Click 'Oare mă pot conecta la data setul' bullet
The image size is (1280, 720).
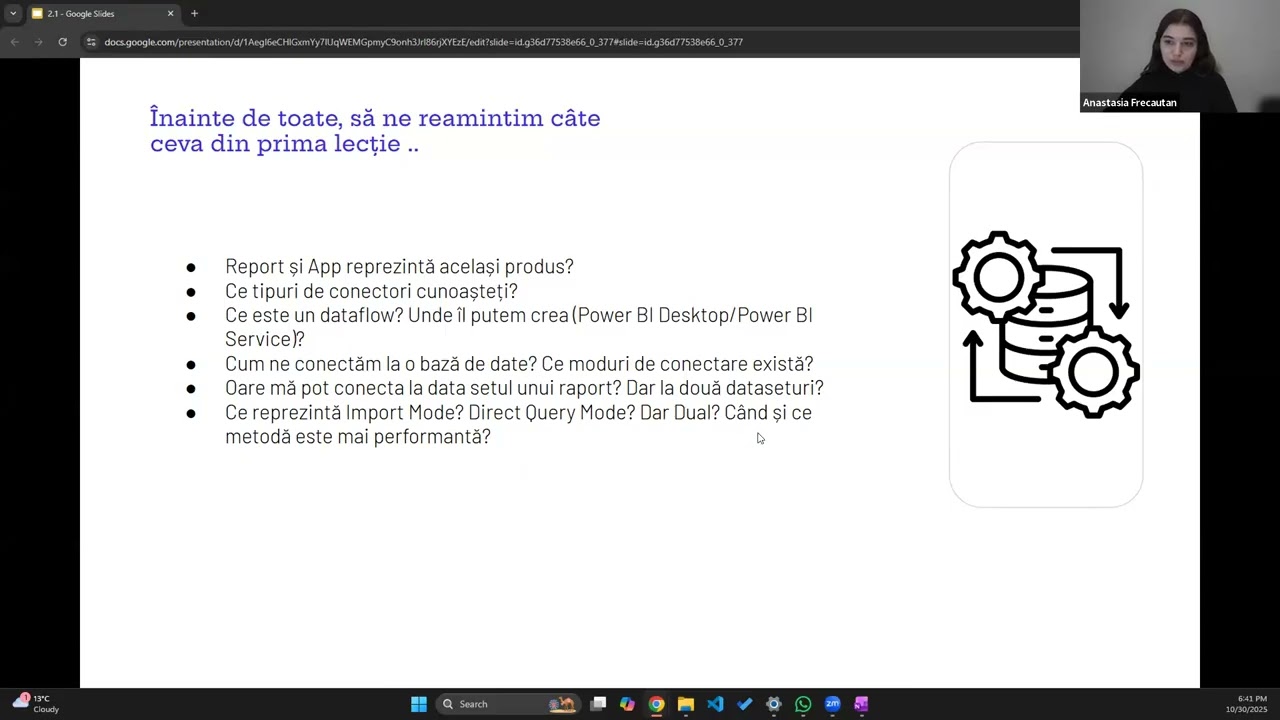click(x=524, y=388)
